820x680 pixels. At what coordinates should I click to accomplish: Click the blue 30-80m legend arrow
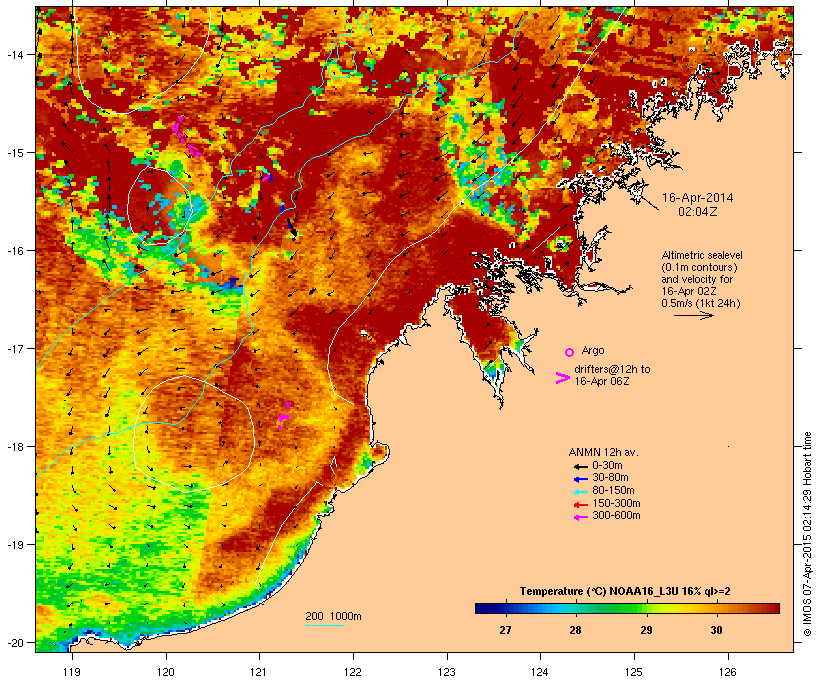(580, 479)
